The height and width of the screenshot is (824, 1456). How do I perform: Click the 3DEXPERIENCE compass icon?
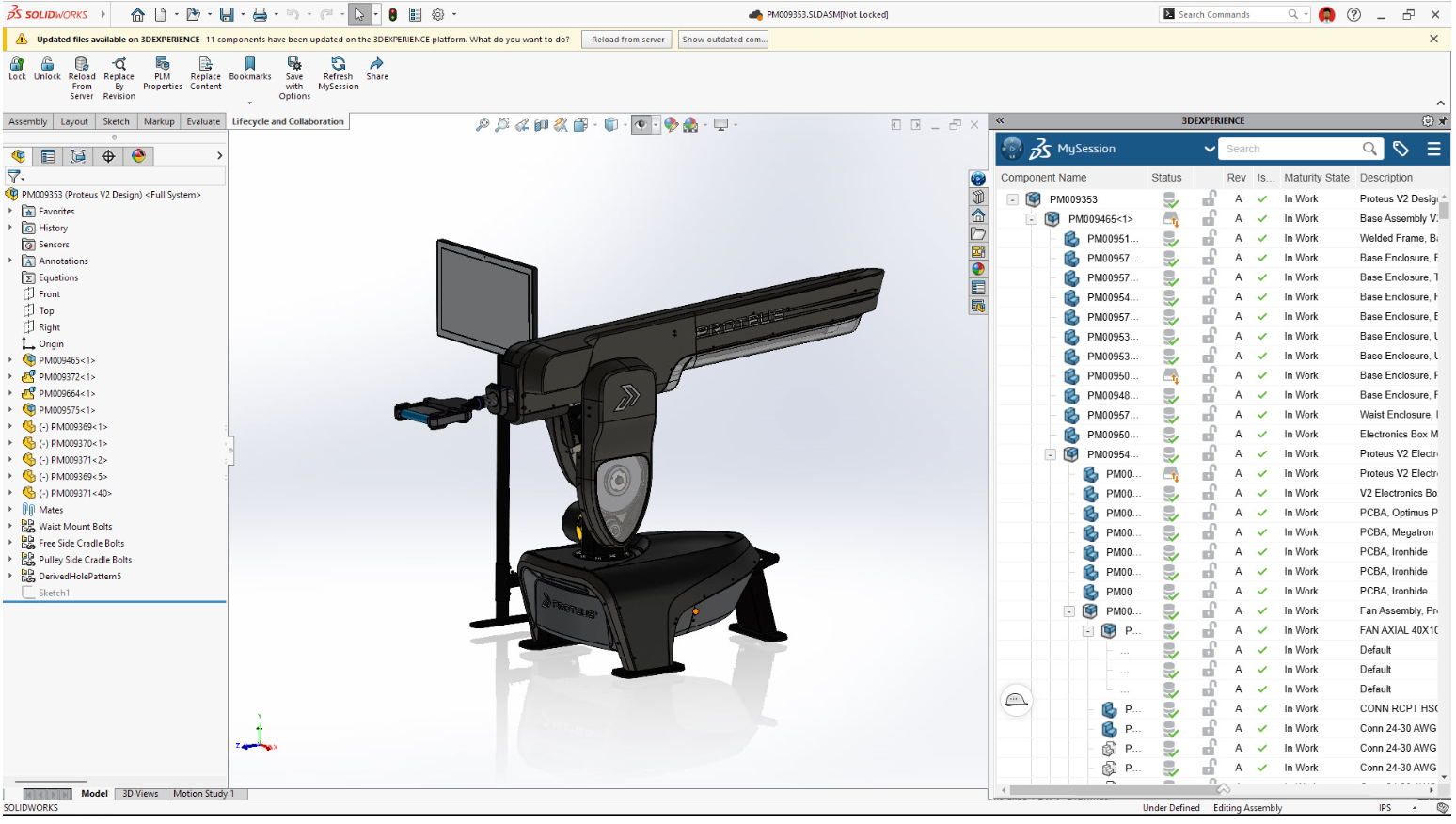coord(1012,148)
